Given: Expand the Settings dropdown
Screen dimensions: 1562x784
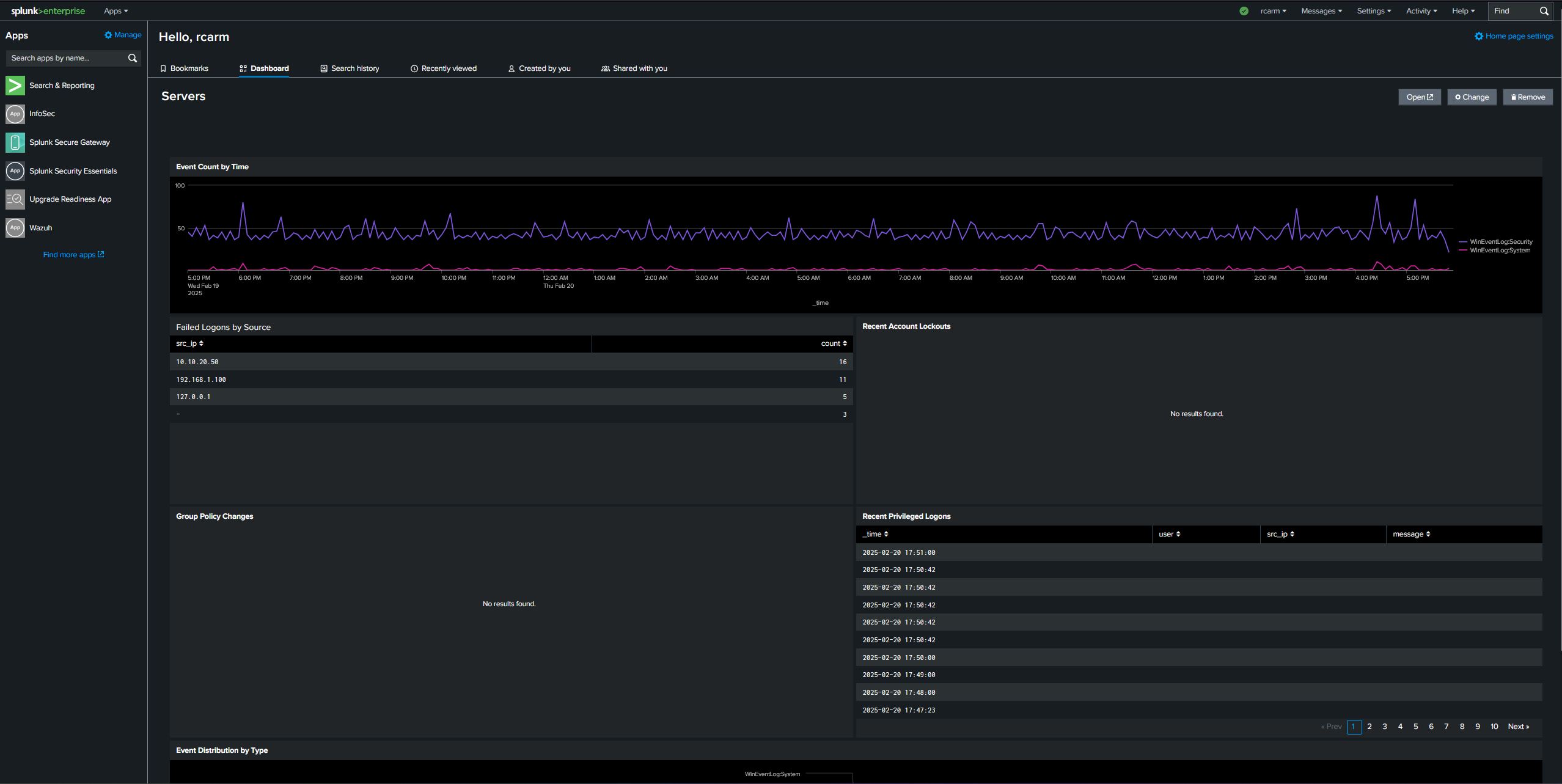Looking at the screenshot, I should click(x=1374, y=10).
